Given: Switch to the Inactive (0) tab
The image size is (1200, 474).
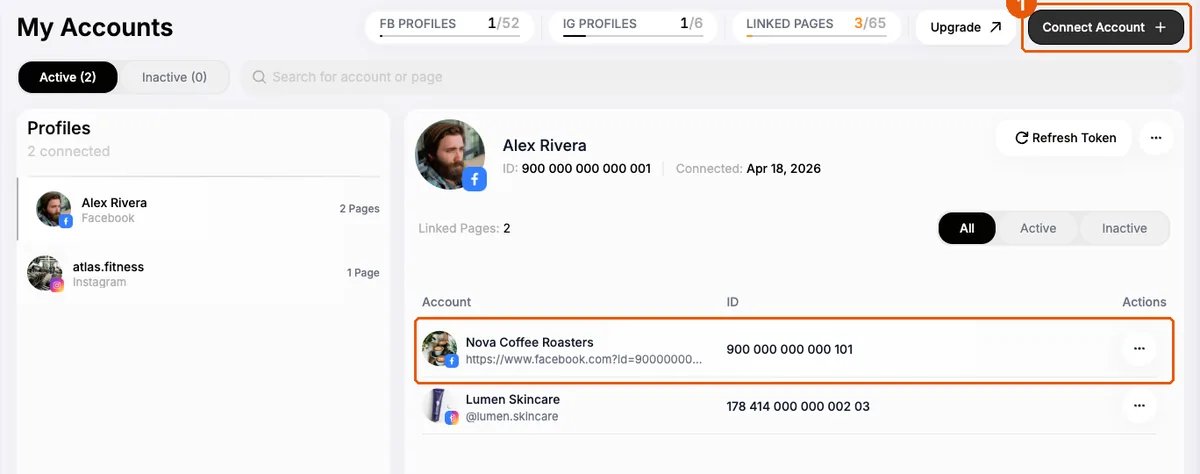Looking at the screenshot, I should point(174,77).
